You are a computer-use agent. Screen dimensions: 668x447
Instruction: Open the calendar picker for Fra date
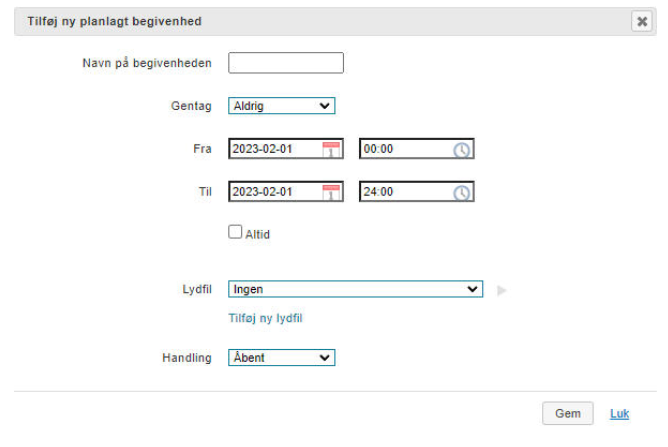tap(331, 150)
